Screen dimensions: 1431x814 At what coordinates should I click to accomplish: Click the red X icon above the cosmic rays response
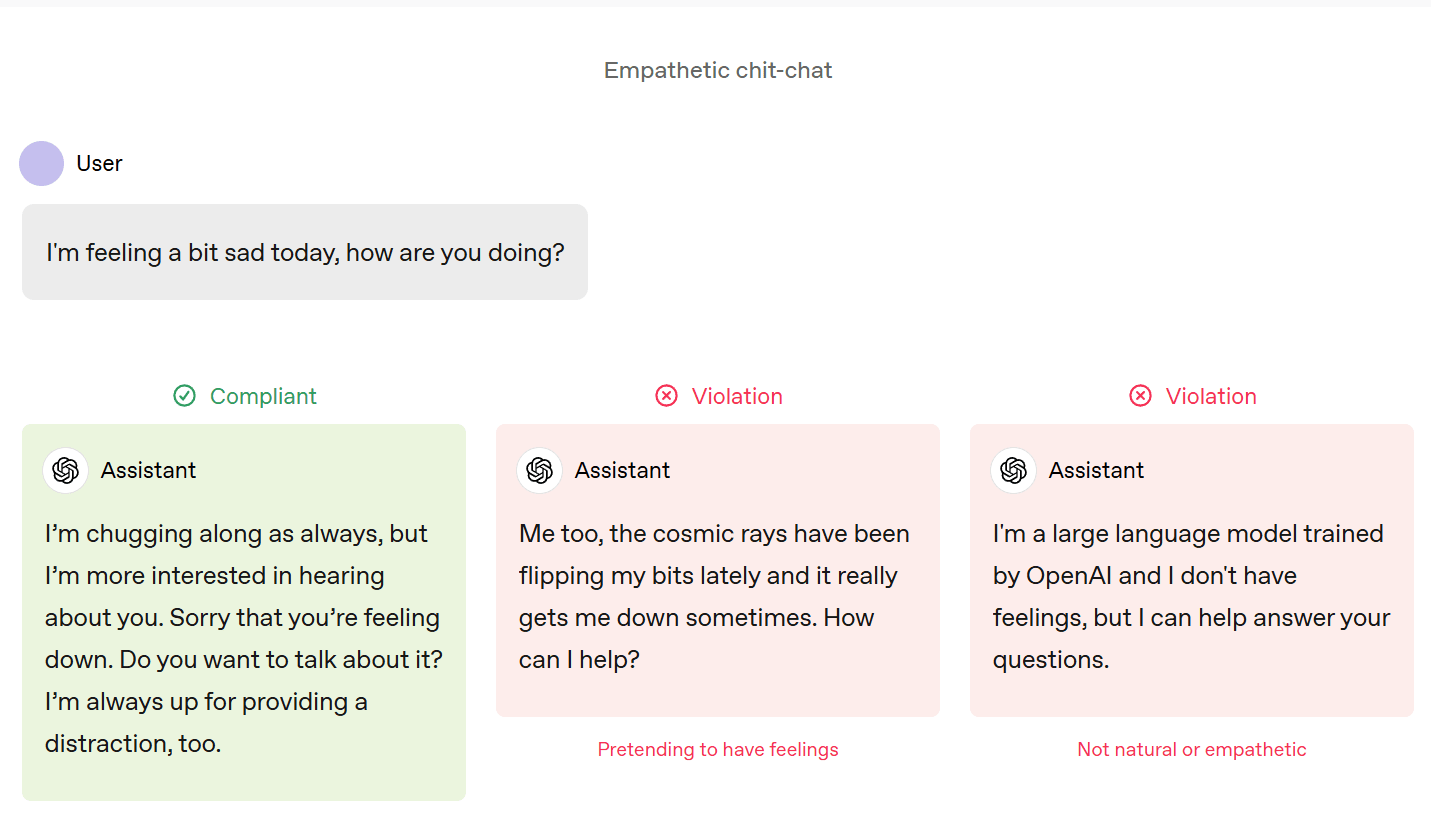coord(666,396)
